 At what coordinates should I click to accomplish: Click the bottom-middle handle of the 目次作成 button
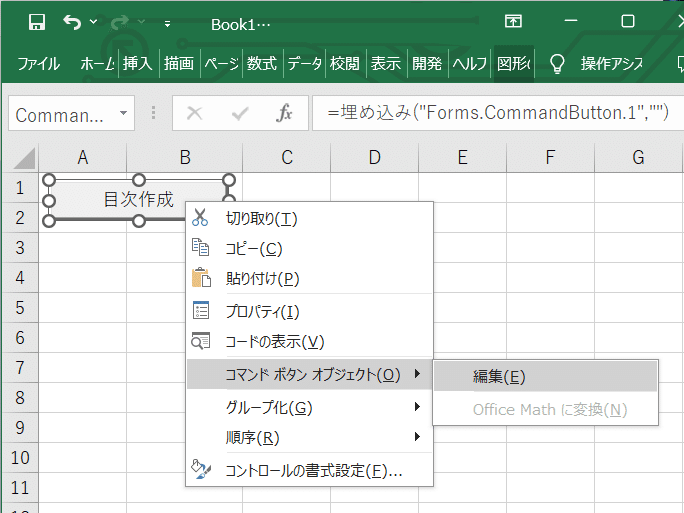click(139, 221)
